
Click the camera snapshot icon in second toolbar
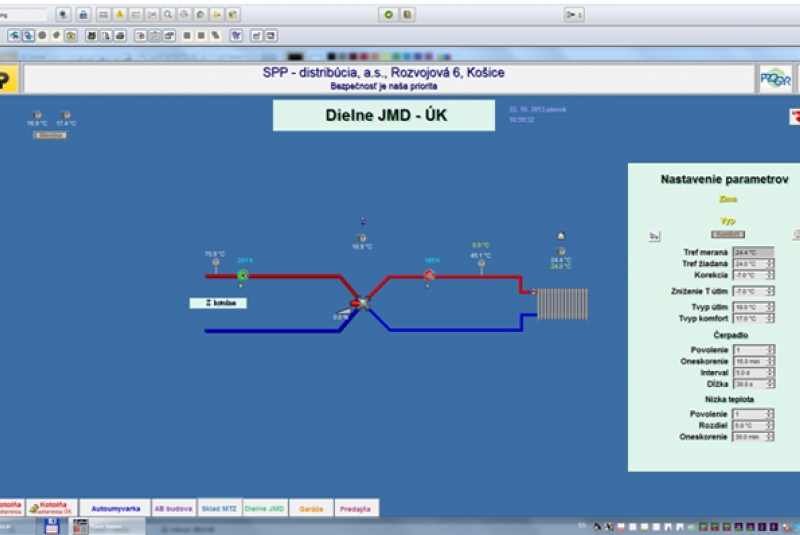tap(71, 36)
